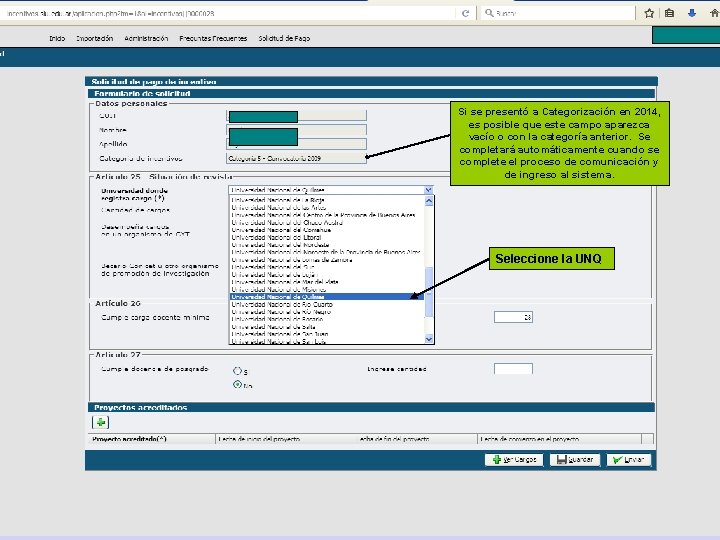
Task: Select the 'Sí' radio for docencia de posgrado
Action: pos(237,371)
